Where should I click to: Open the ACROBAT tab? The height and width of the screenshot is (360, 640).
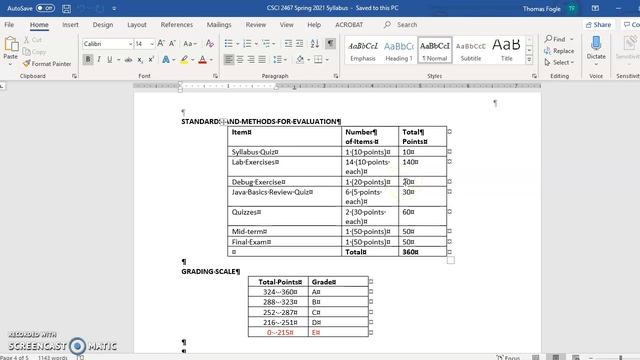tap(349, 24)
